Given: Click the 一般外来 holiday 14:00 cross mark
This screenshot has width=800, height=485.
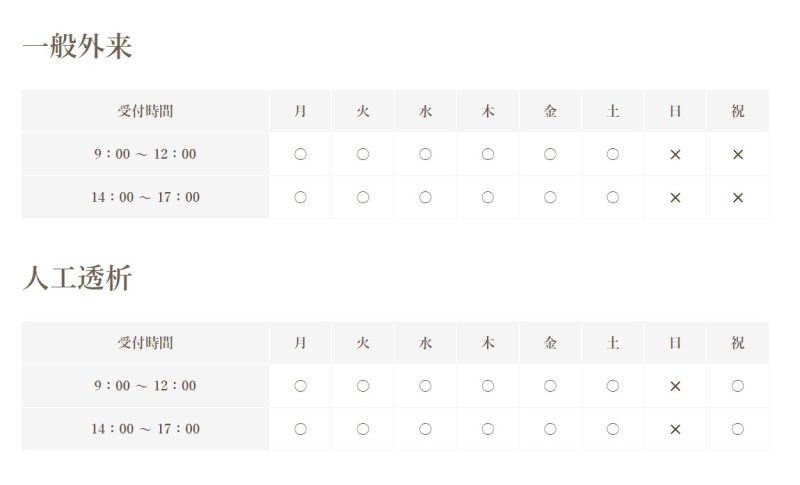Looking at the screenshot, I should (x=738, y=198).
